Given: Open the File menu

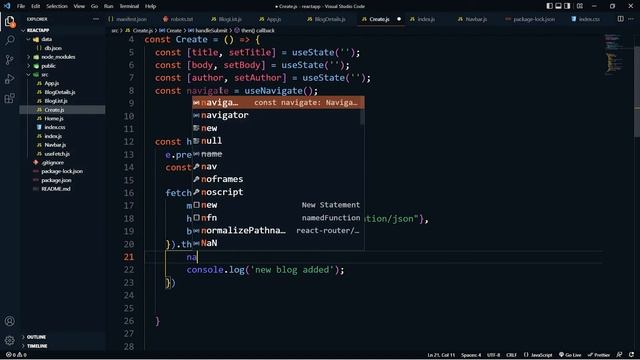Looking at the screenshot, I should 21,6.
